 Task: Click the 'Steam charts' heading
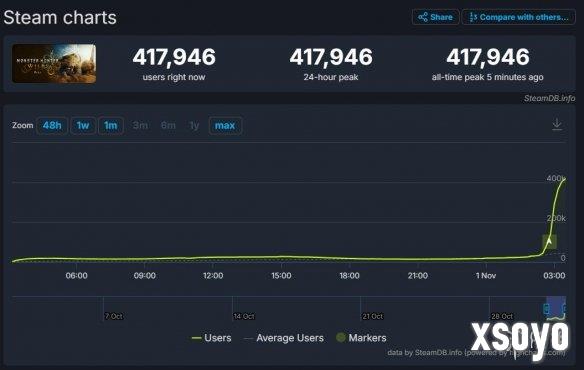point(60,18)
